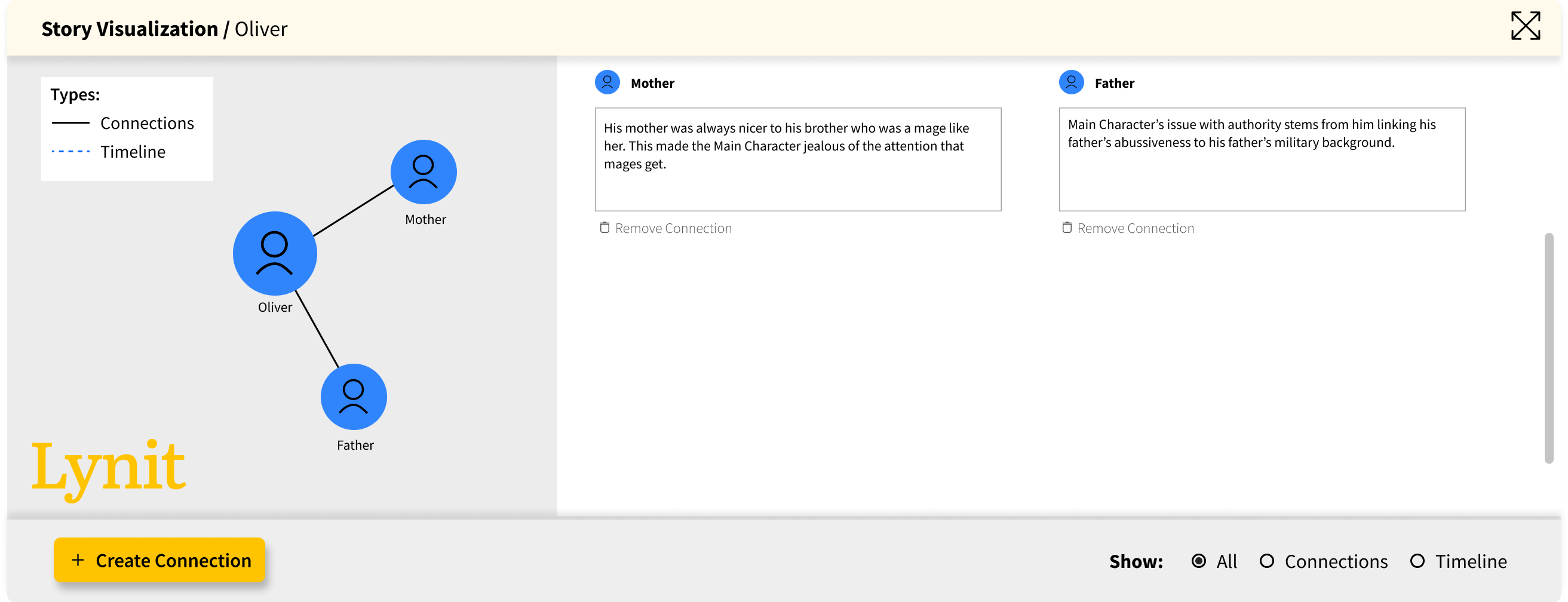Screen dimensions: 1568x602
Task: Click the Types: legend heading
Action: (75, 94)
